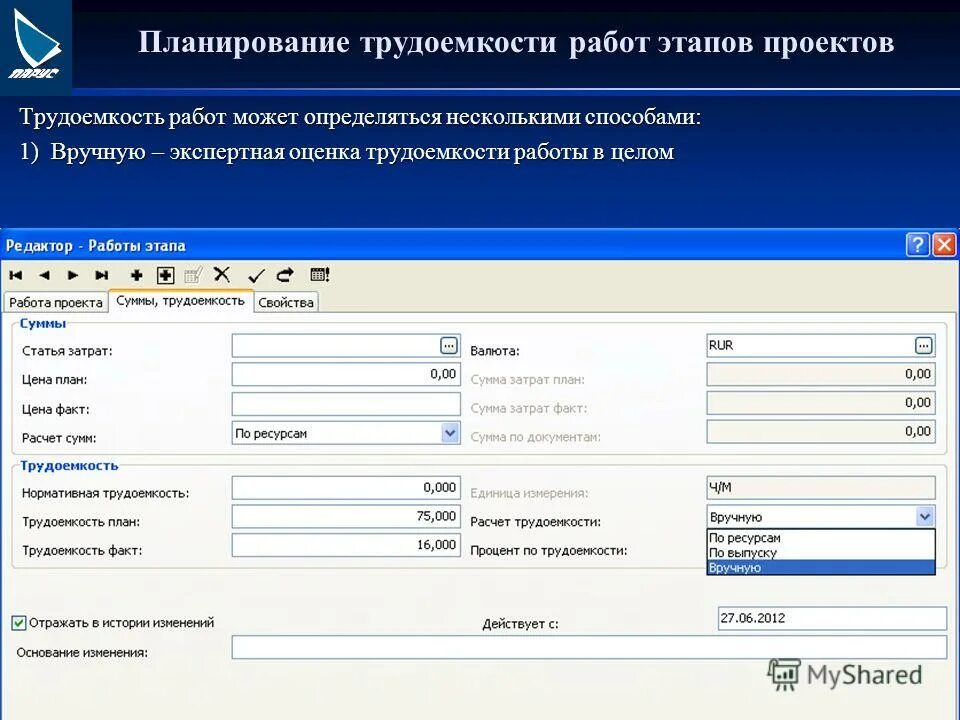The width and height of the screenshot is (960, 720).
Task: Click the first record navigation icon
Action: coord(16,275)
